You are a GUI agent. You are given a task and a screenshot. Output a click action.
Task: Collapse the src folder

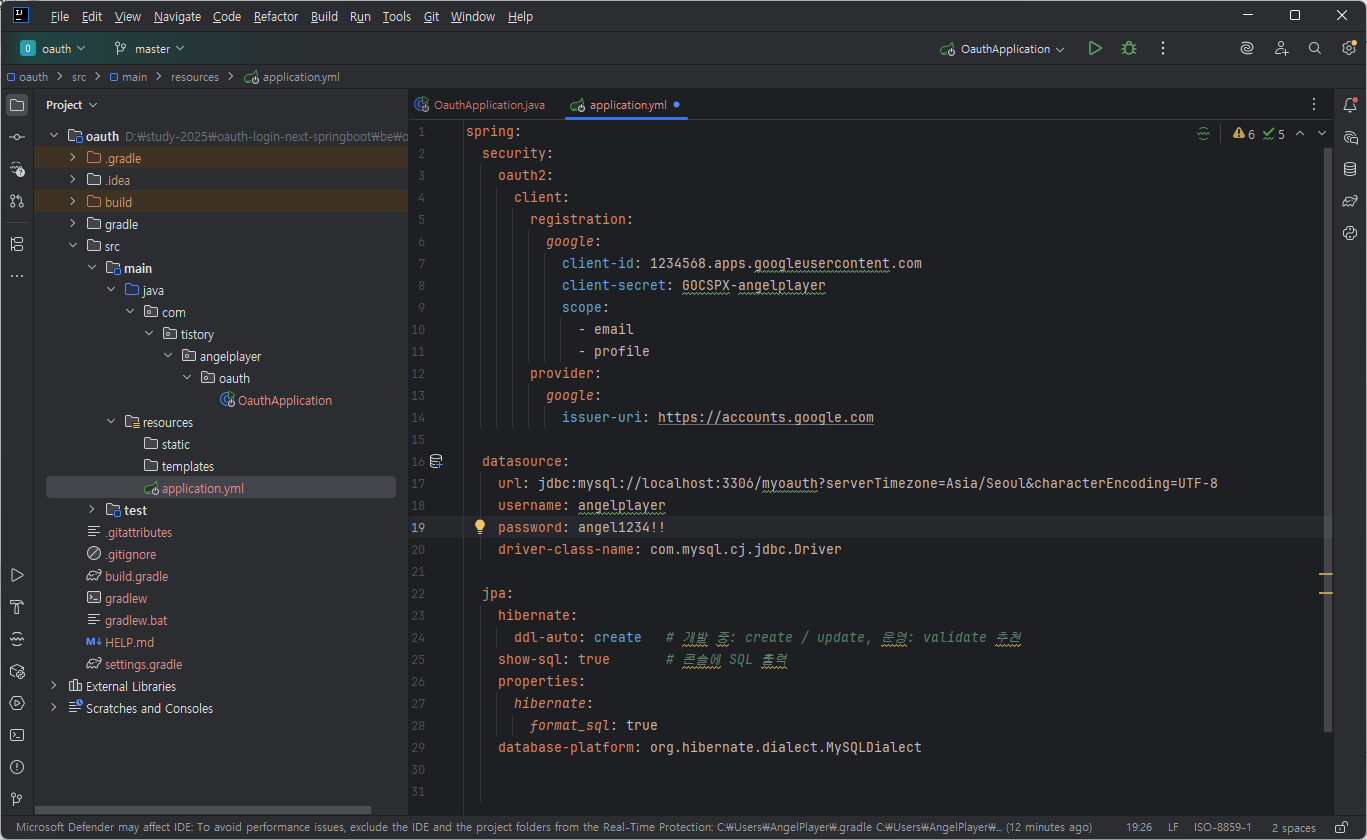click(72, 246)
